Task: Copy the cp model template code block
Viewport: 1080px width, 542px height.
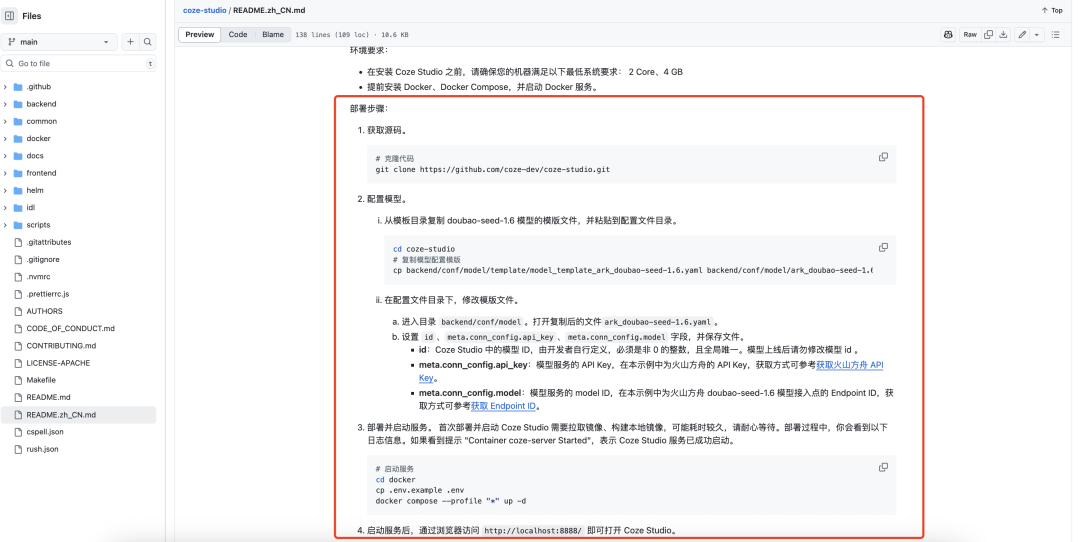Action: (x=883, y=247)
